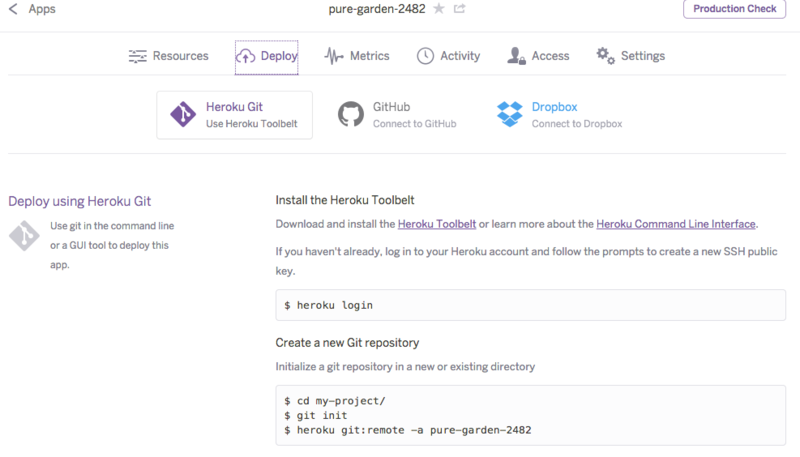This screenshot has height=457, width=800.
Task: Click the Access user-lock icon
Action: 516,56
